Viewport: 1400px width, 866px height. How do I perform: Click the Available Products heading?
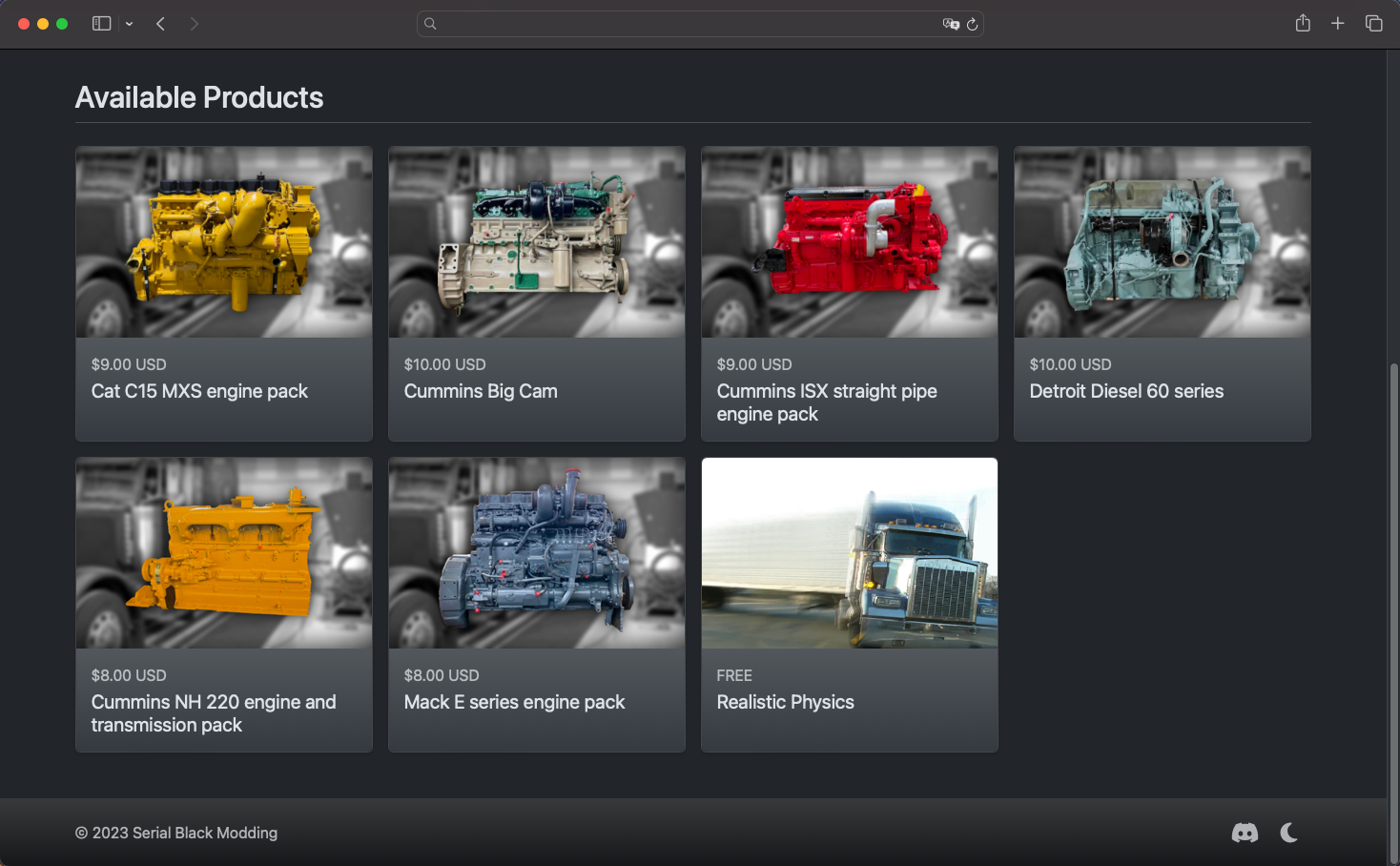click(x=199, y=97)
